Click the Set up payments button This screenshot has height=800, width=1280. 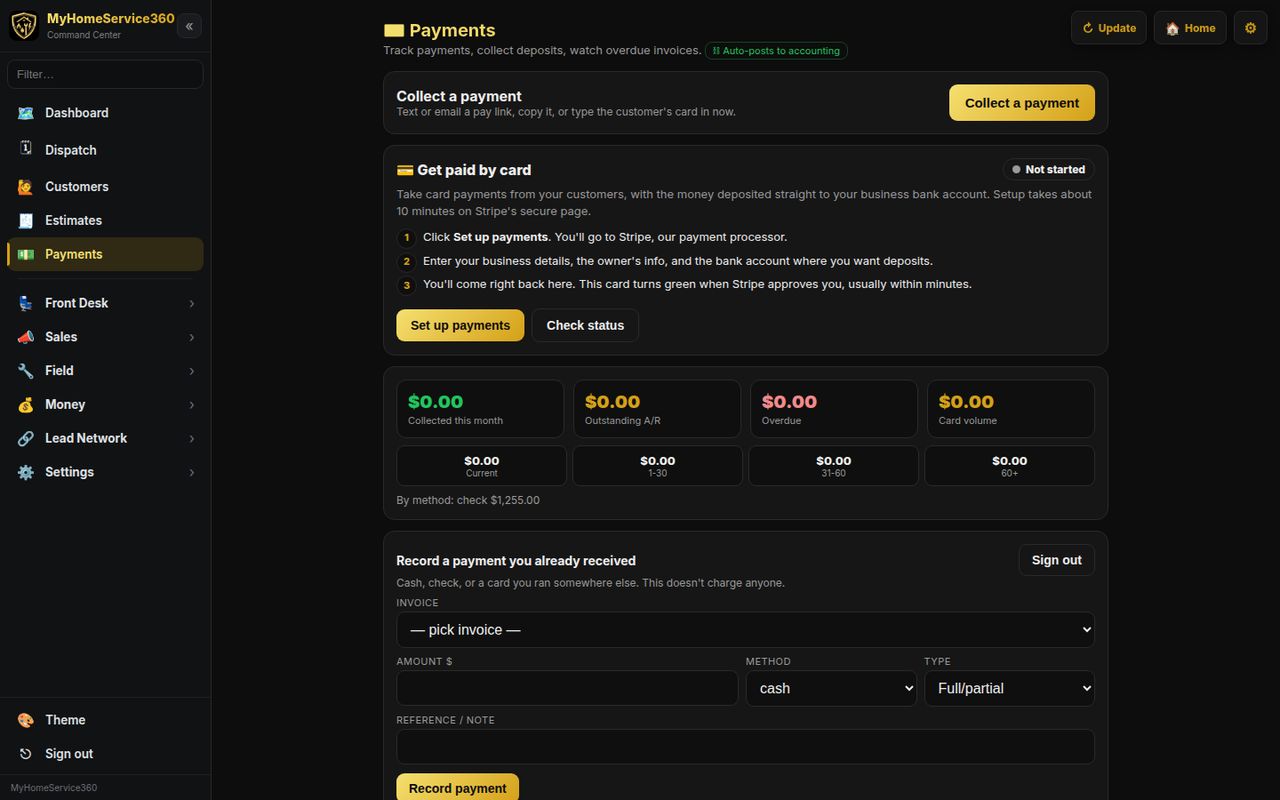(460, 325)
